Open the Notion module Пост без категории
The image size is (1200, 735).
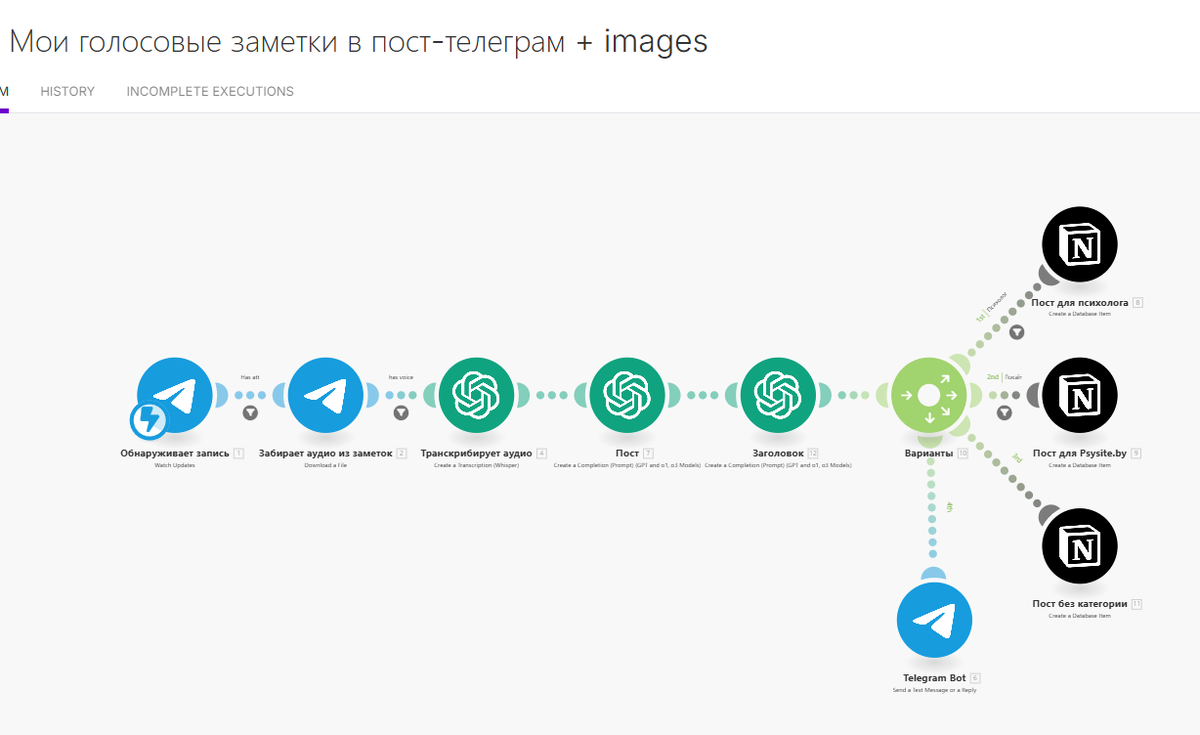tap(1080, 546)
